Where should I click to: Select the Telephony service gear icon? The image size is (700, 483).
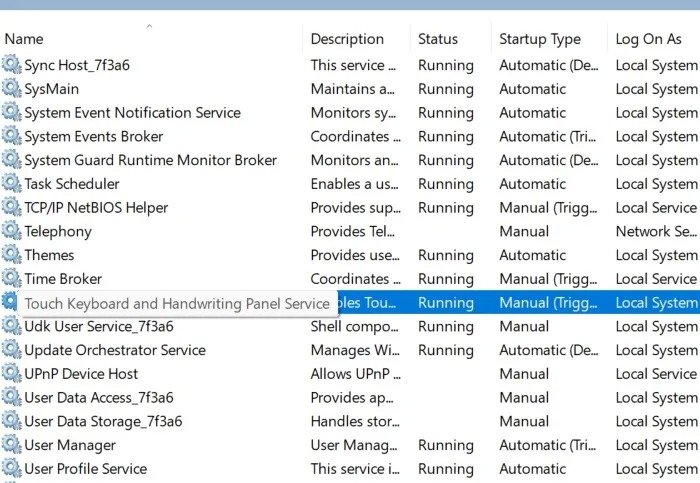[x=11, y=232]
